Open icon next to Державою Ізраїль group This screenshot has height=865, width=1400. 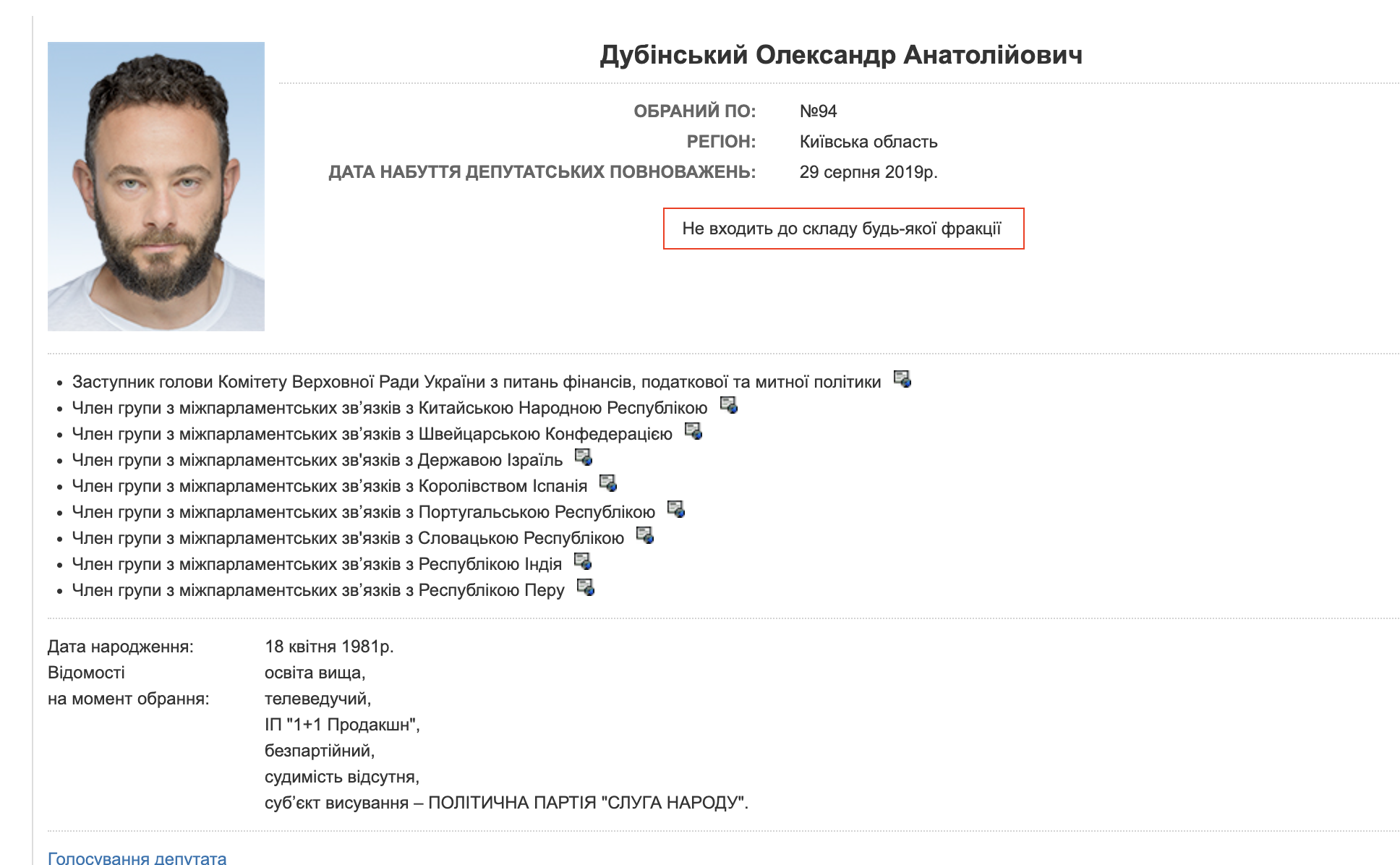click(x=583, y=457)
